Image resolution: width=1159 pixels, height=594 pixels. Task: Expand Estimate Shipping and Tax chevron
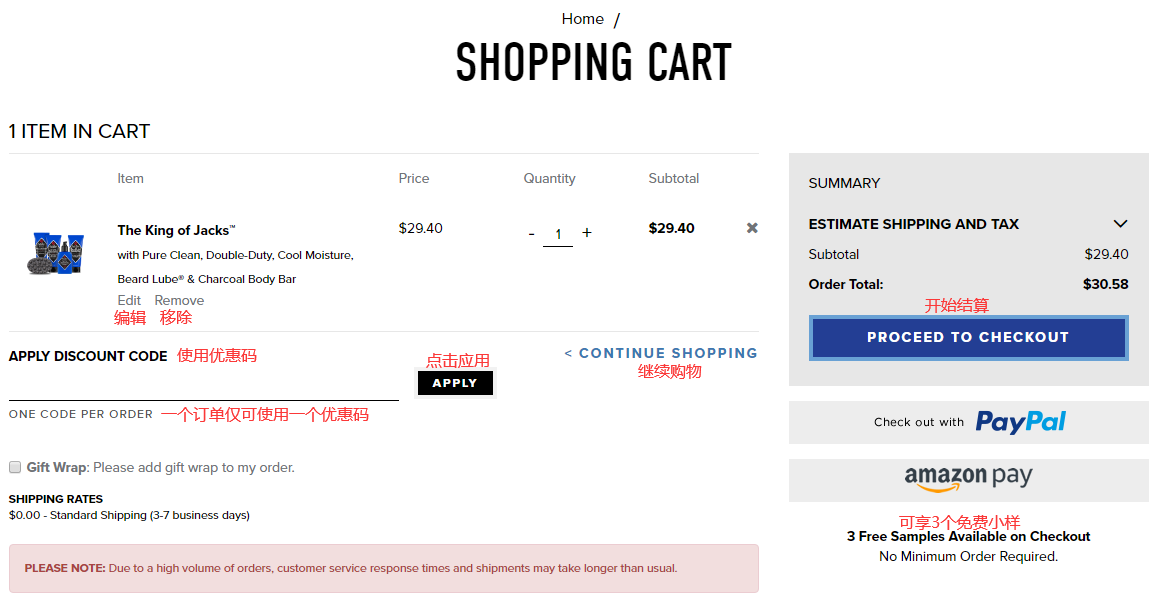(x=1120, y=224)
